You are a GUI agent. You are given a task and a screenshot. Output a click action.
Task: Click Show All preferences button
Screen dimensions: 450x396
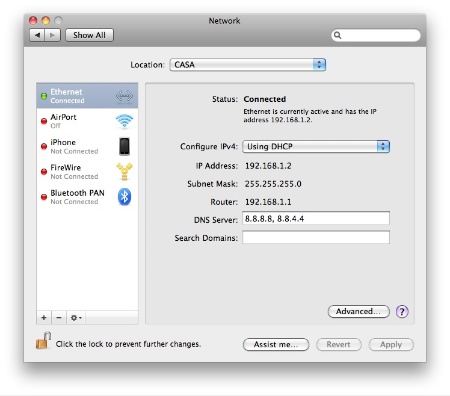[x=89, y=35]
